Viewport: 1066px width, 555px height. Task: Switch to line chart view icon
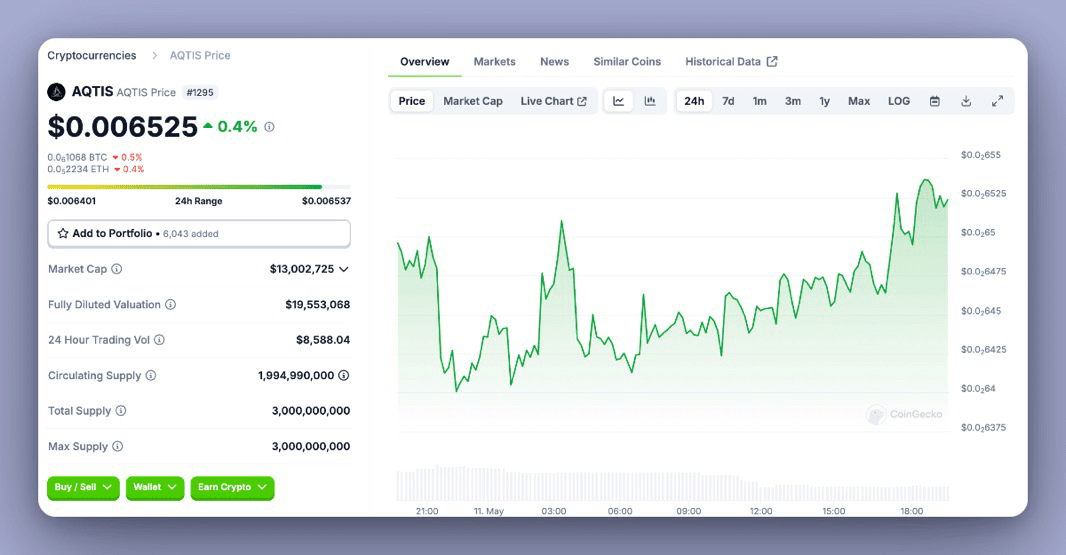(619, 101)
